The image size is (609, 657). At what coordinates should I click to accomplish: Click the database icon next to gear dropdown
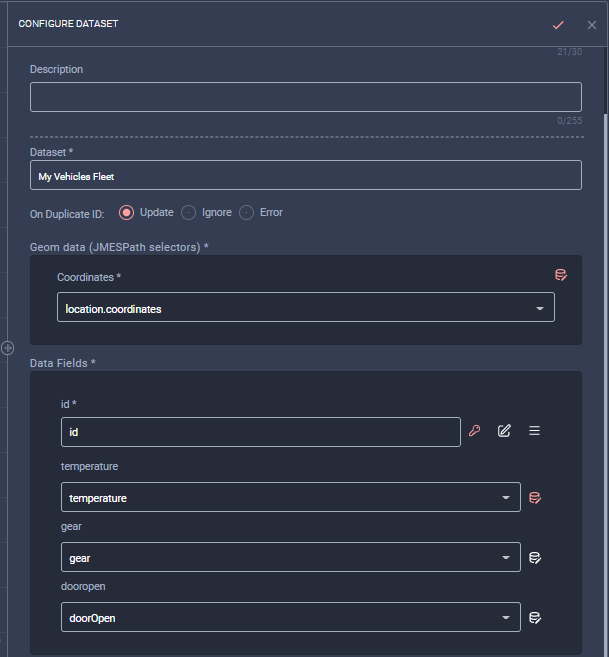click(x=535, y=558)
